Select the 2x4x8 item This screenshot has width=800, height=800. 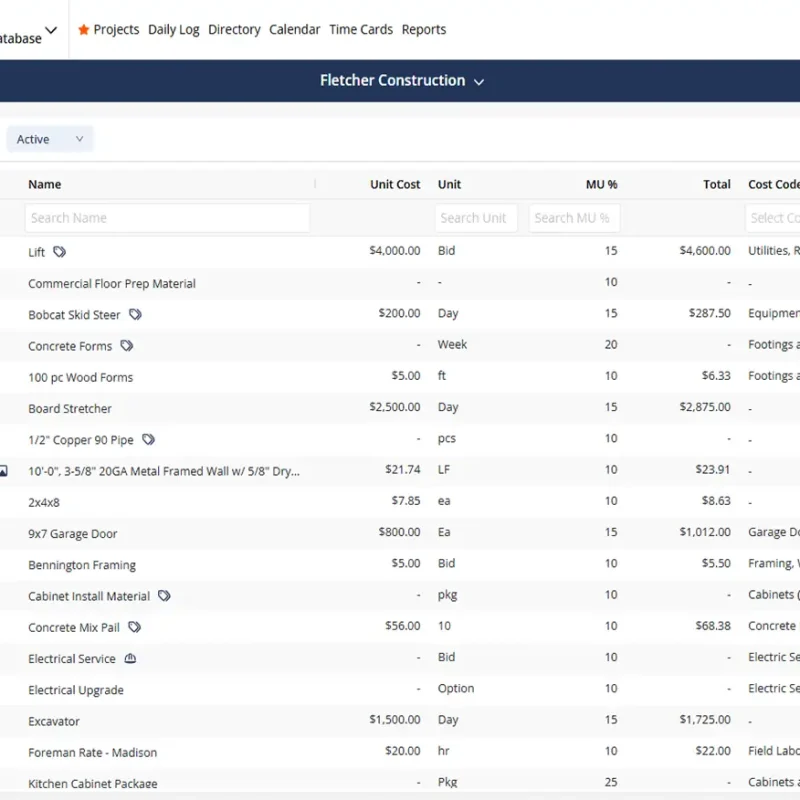(x=44, y=503)
